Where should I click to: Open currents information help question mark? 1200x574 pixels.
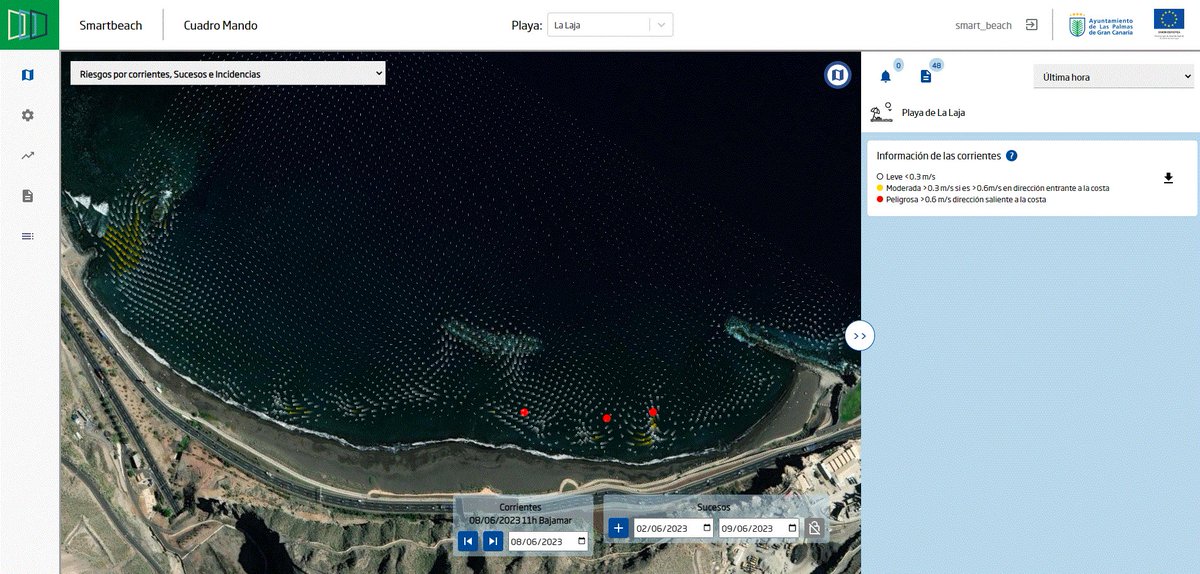point(1012,156)
